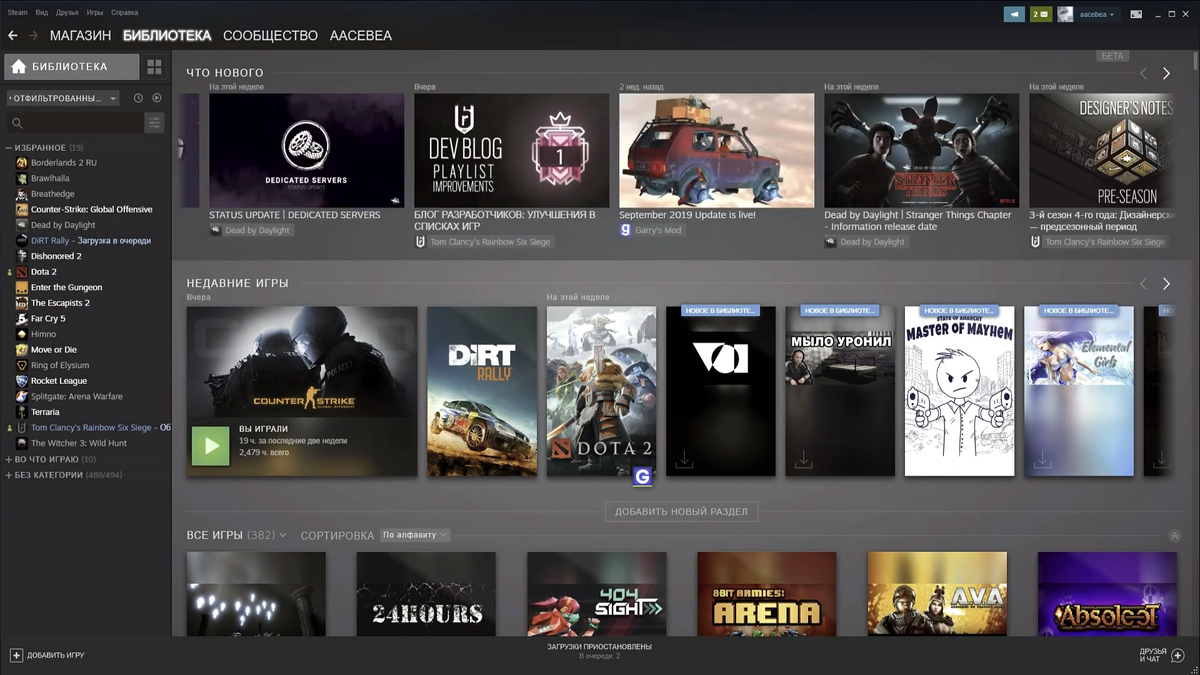
Task: Open advanced filter sliders icon
Action: point(154,123)
